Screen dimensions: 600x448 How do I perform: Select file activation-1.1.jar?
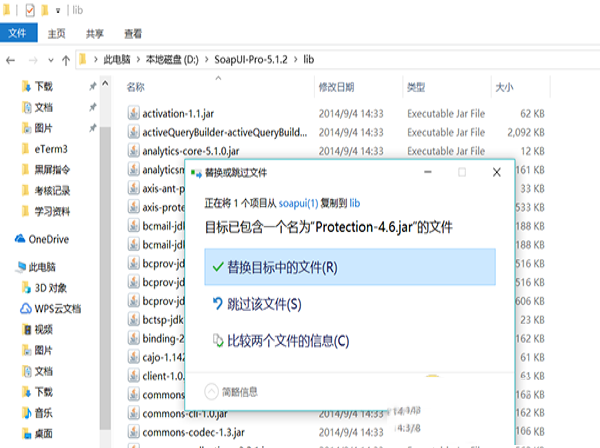click(178, 114)
